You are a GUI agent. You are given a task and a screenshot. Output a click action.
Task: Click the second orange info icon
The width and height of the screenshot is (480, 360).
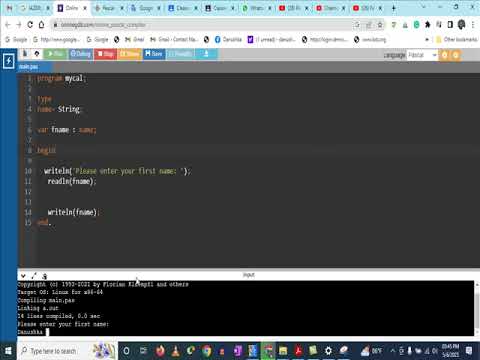click(456, 55)
